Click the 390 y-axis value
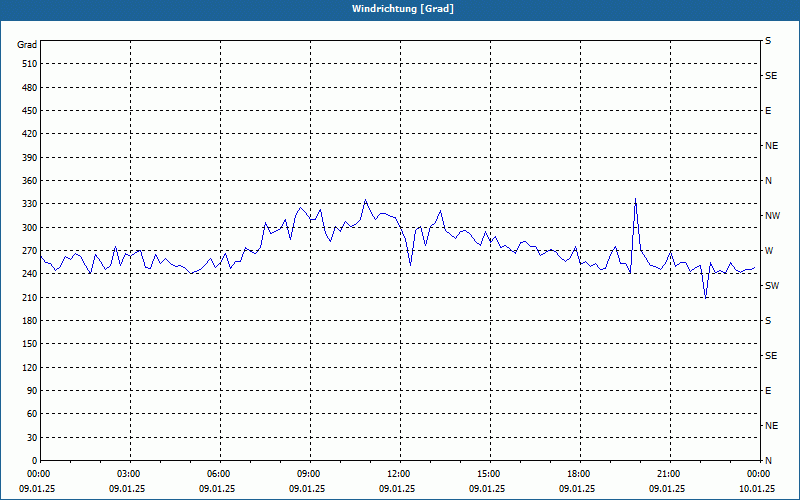Screen dimensions: 800x500 (x=30, y=158)
